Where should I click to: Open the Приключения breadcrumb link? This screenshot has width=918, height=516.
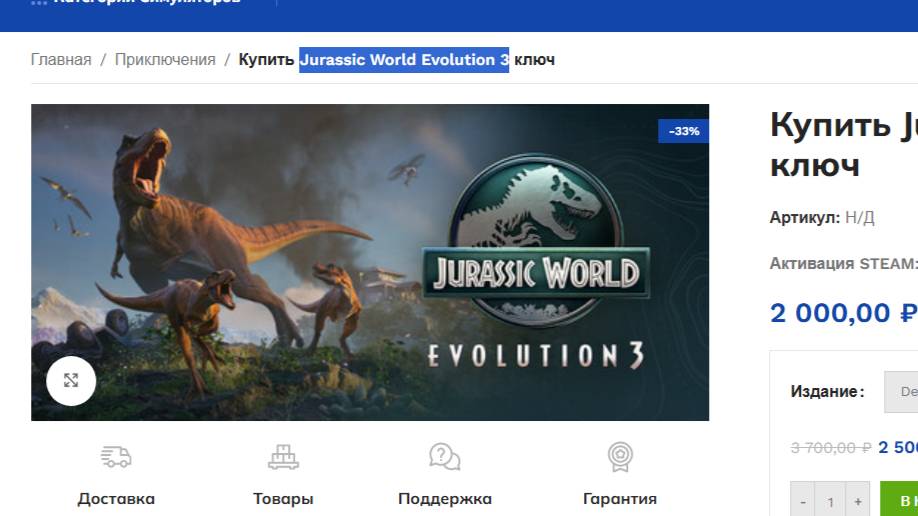165,60
